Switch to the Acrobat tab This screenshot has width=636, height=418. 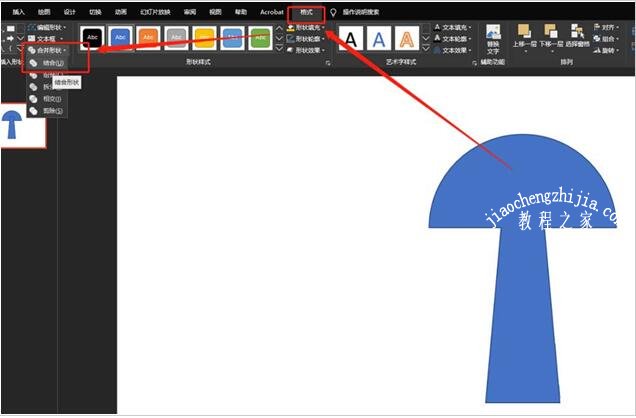tap(272, 12)
